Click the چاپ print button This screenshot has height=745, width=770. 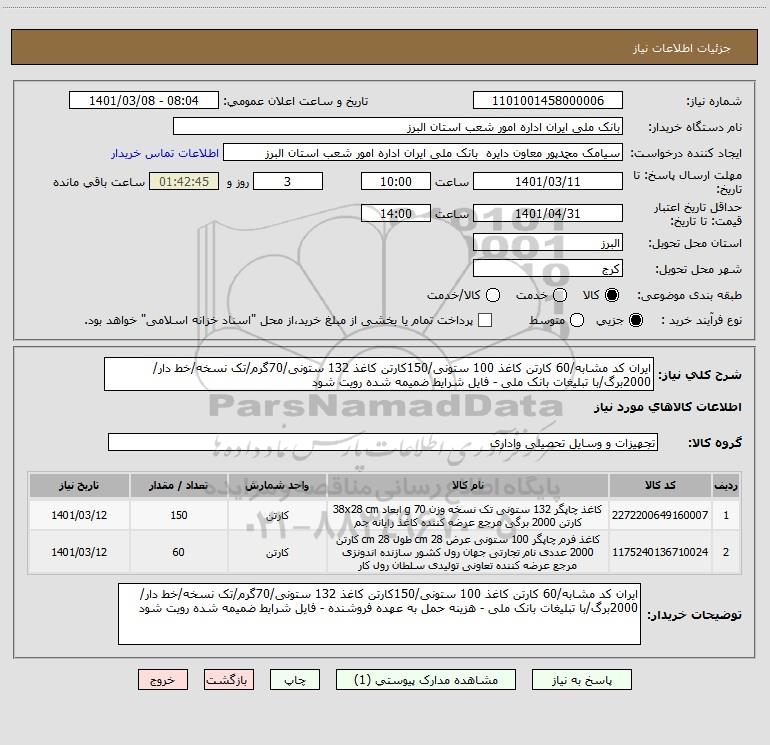pyautogui.click(x=295, y=680)
